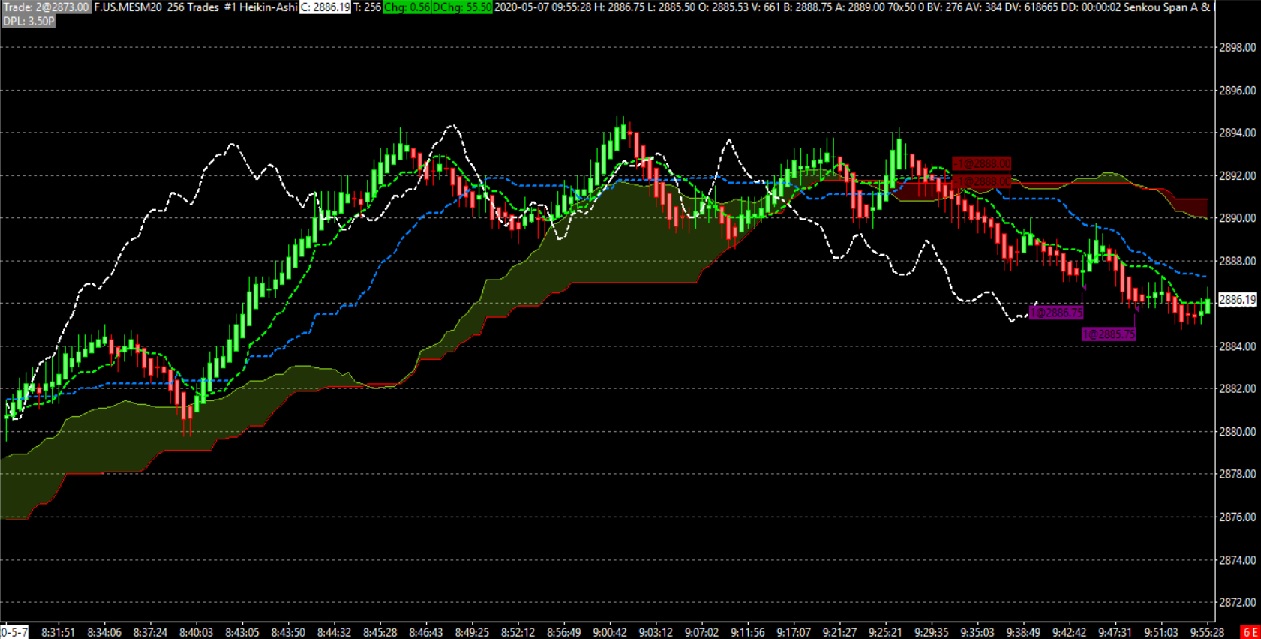This screenshot has width=1261, height=639.
Task: Click the 2884.00 price axis label
Action: point(1240,346)
